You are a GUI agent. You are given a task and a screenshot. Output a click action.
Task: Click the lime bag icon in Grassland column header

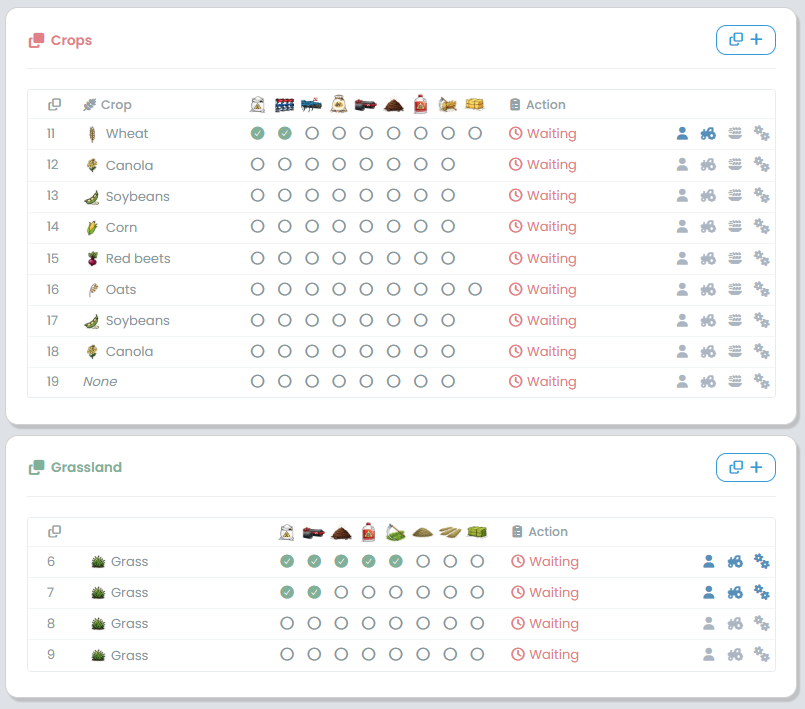pos(287,531)
